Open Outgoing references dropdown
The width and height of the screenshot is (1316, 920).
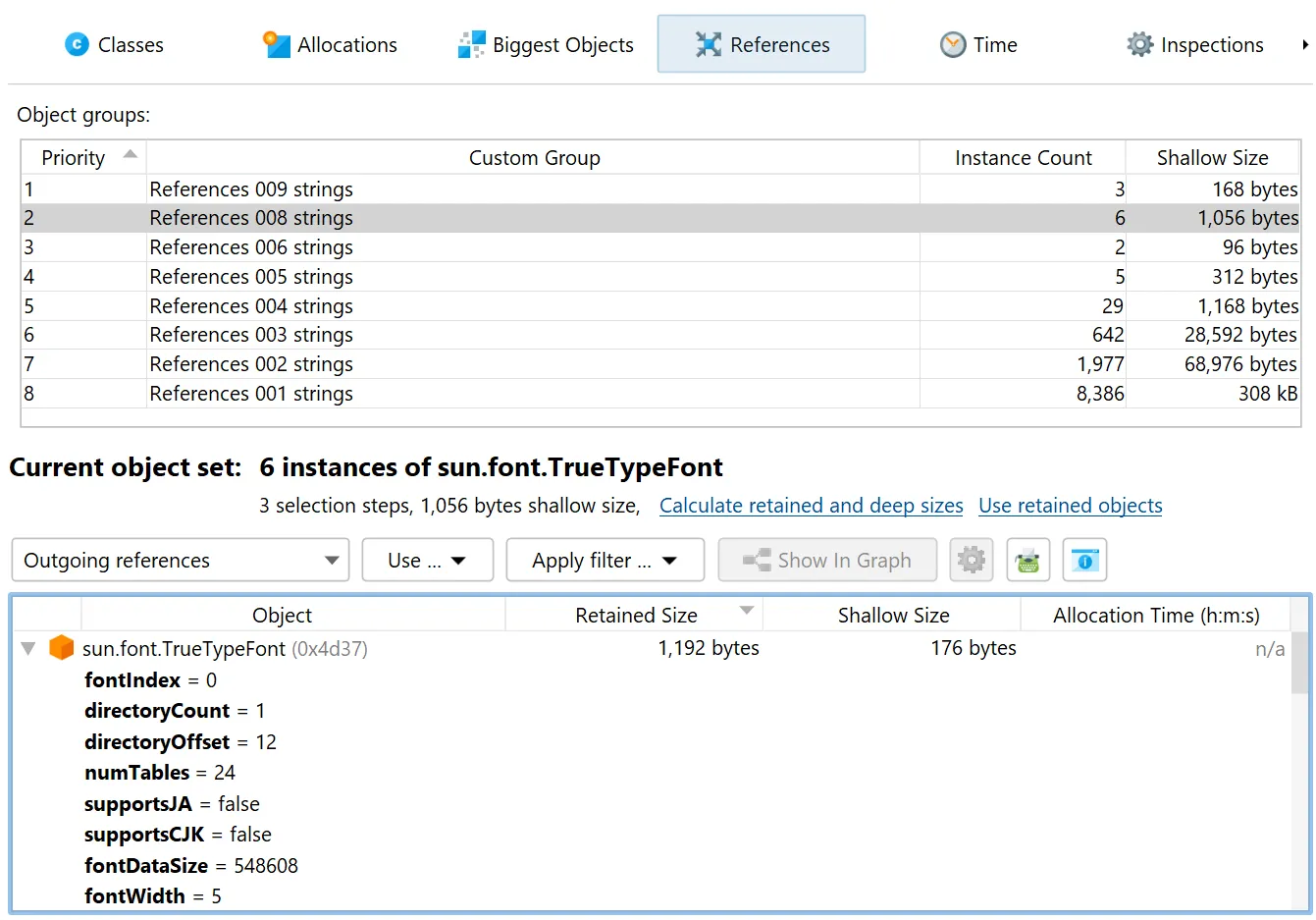[181, 560]
